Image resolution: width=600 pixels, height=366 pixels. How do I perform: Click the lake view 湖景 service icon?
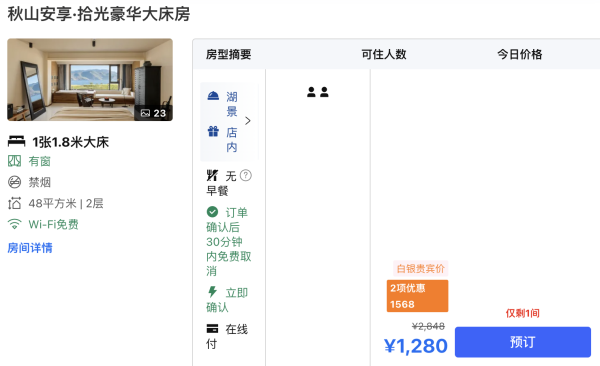pos(213,96)
